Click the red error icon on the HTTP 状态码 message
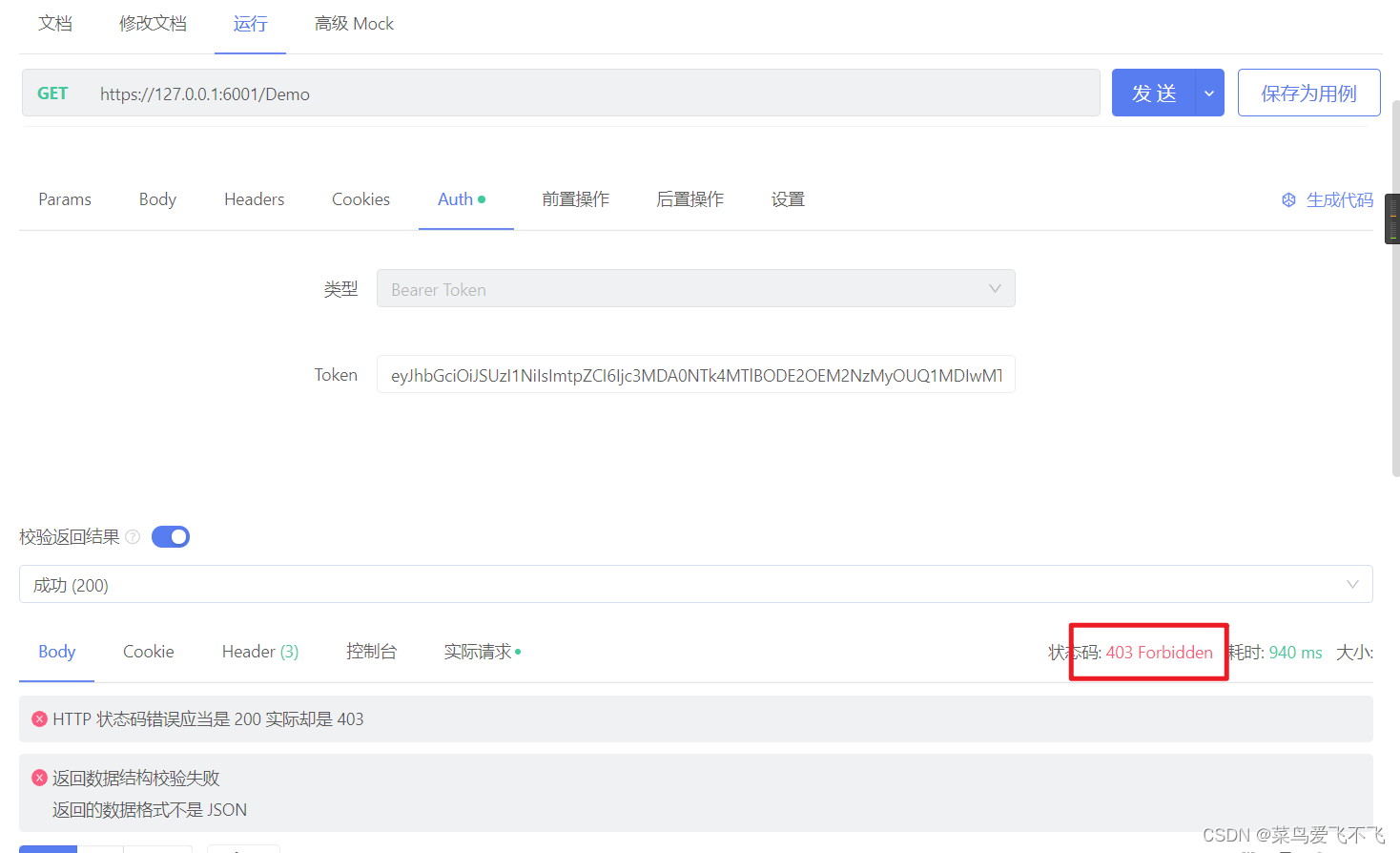1400x853 pixels. 39,718
